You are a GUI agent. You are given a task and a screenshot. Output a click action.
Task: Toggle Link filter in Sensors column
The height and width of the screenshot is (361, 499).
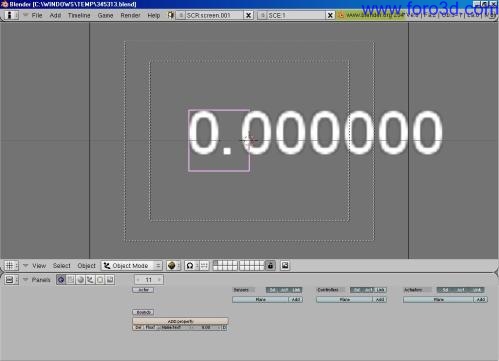click(x=296, y=290)
